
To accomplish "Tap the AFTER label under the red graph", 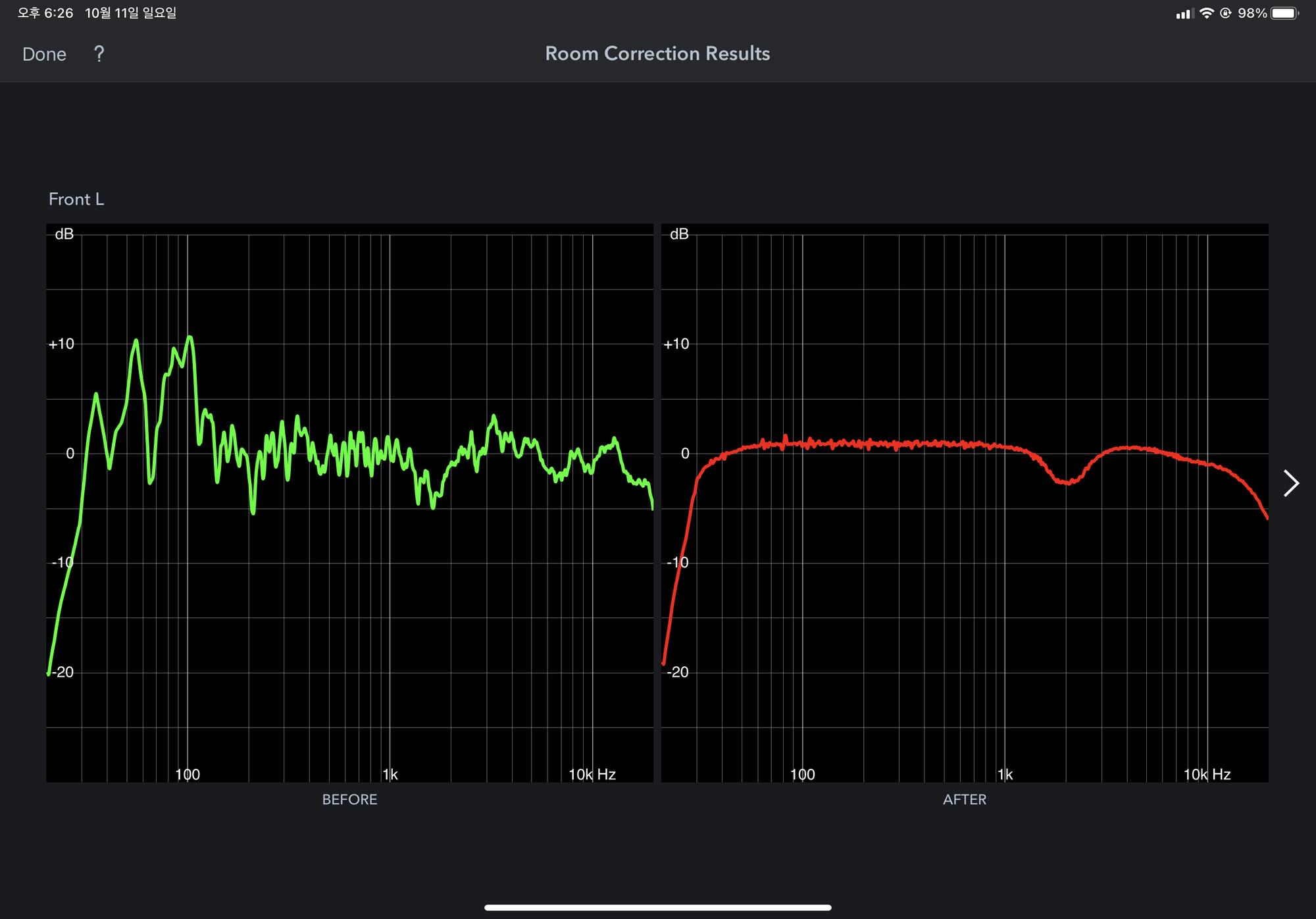I will 964,799.
